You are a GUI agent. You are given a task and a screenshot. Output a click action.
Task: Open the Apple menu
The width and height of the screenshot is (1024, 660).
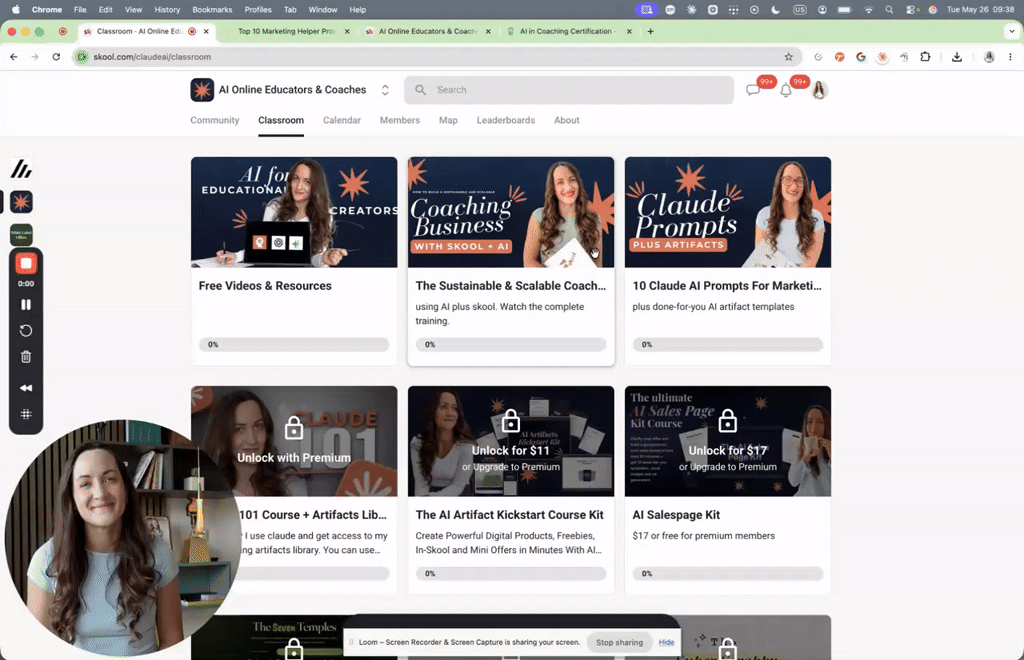tap(16, 10)
